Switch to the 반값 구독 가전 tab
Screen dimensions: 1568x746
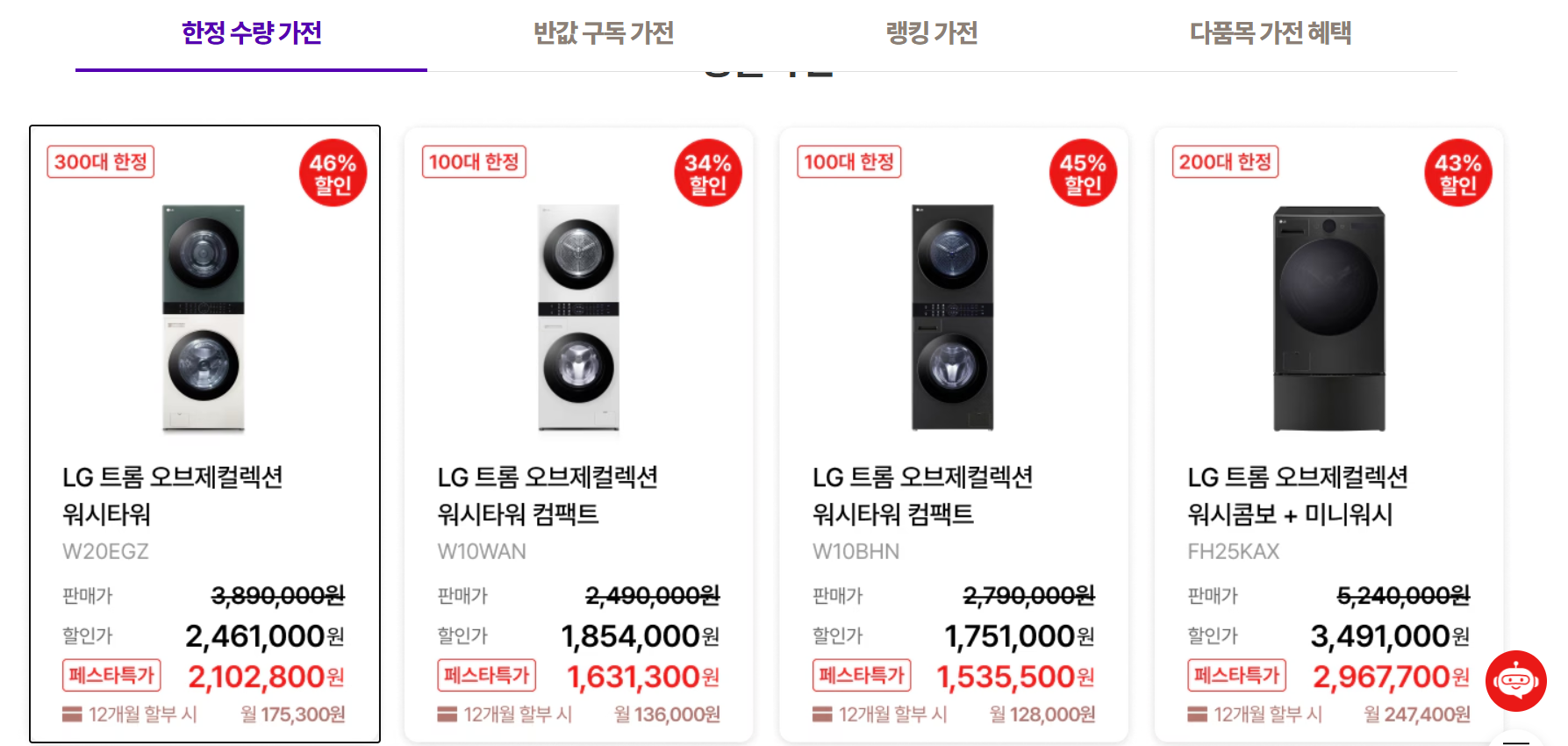click(603, 33)
